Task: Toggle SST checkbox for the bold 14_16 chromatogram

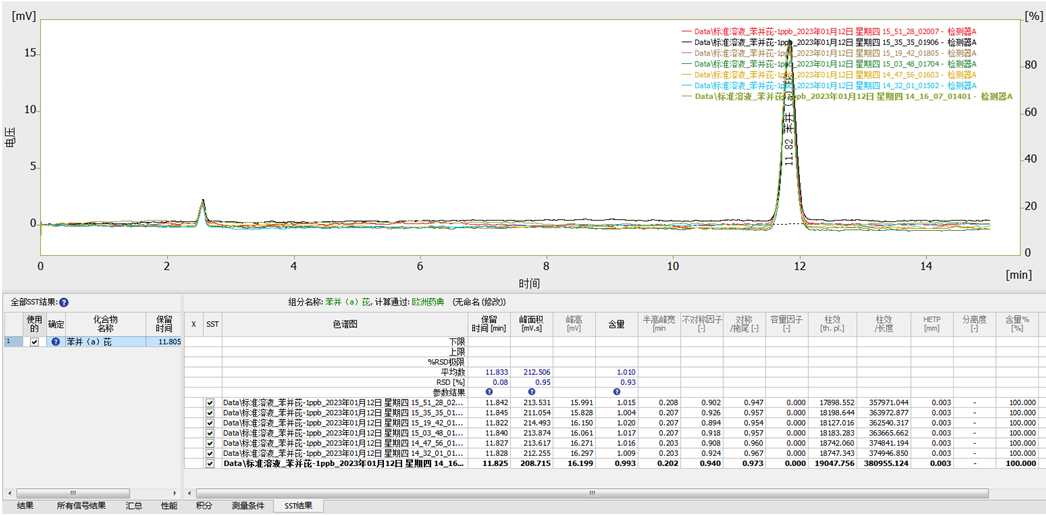Action: [210, 463]
